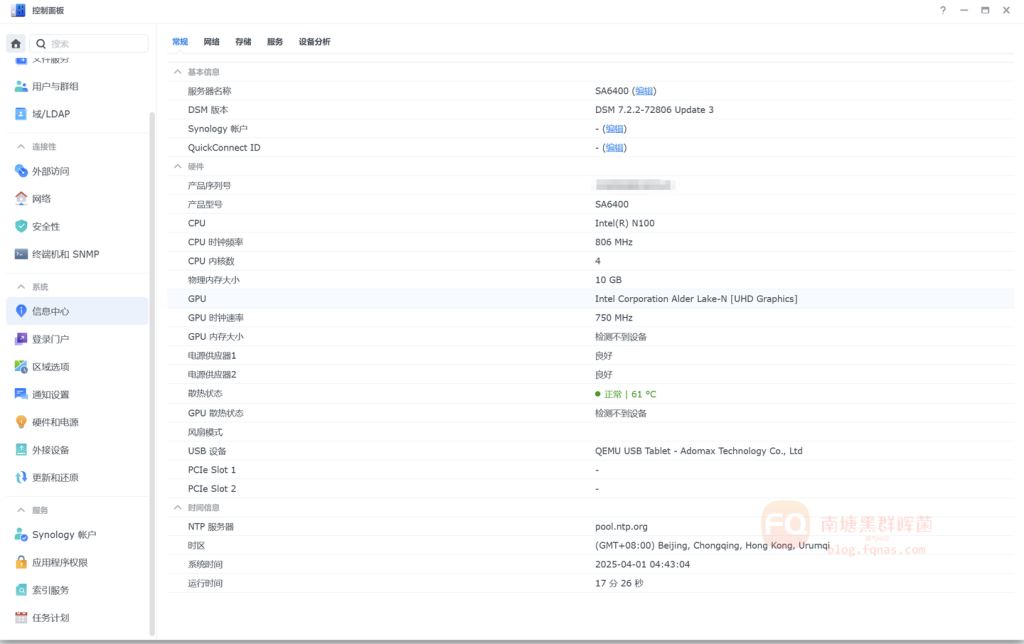Switch to the 网络 tab

click(x=211, y=42)
